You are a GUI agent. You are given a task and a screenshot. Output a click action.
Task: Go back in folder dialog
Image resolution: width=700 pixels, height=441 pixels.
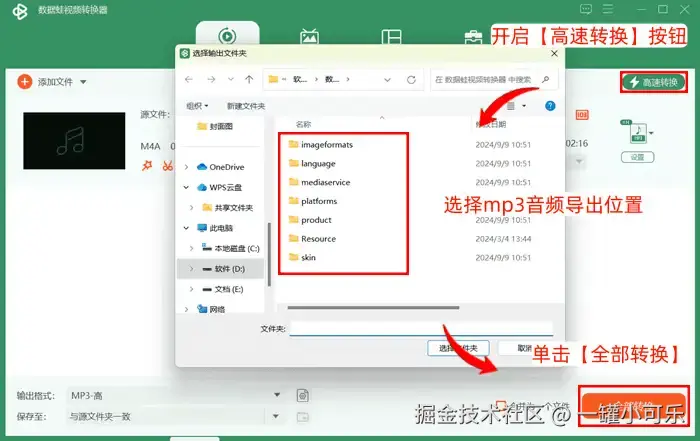[x=189, y=79]
